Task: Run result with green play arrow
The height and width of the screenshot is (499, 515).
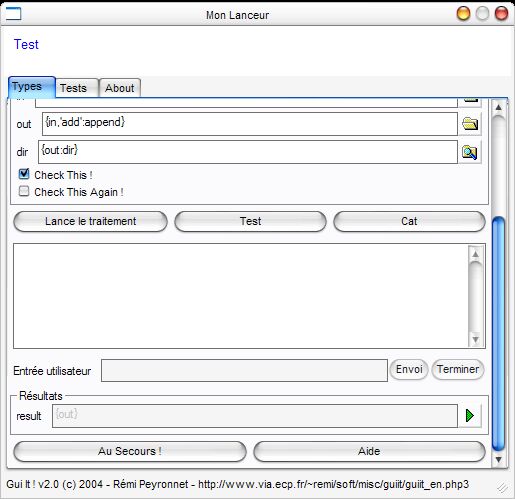Action: tap(470, 416)
